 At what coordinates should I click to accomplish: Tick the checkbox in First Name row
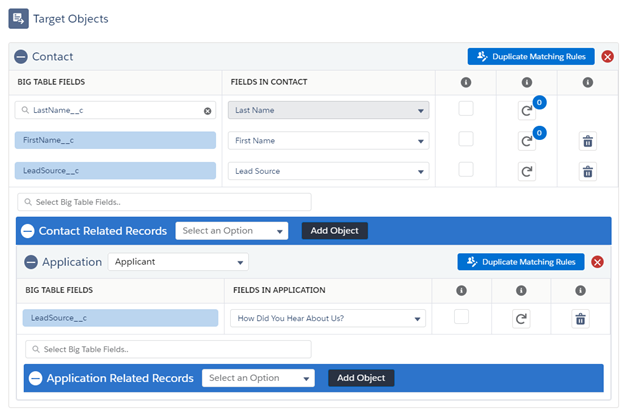[465, 139]
